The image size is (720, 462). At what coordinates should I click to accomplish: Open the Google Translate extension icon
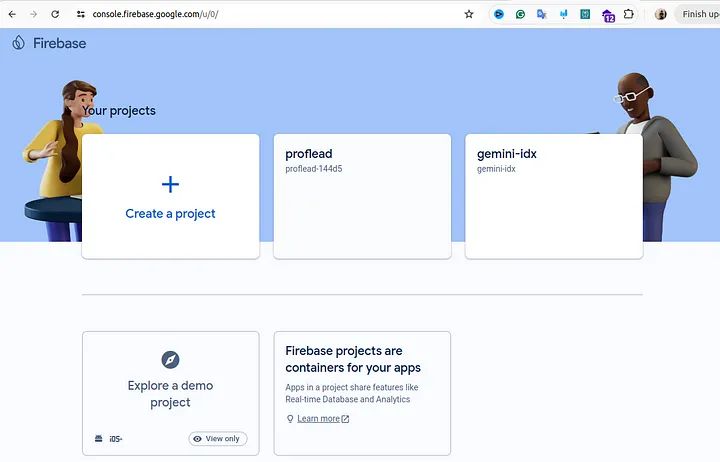[542, 14]
